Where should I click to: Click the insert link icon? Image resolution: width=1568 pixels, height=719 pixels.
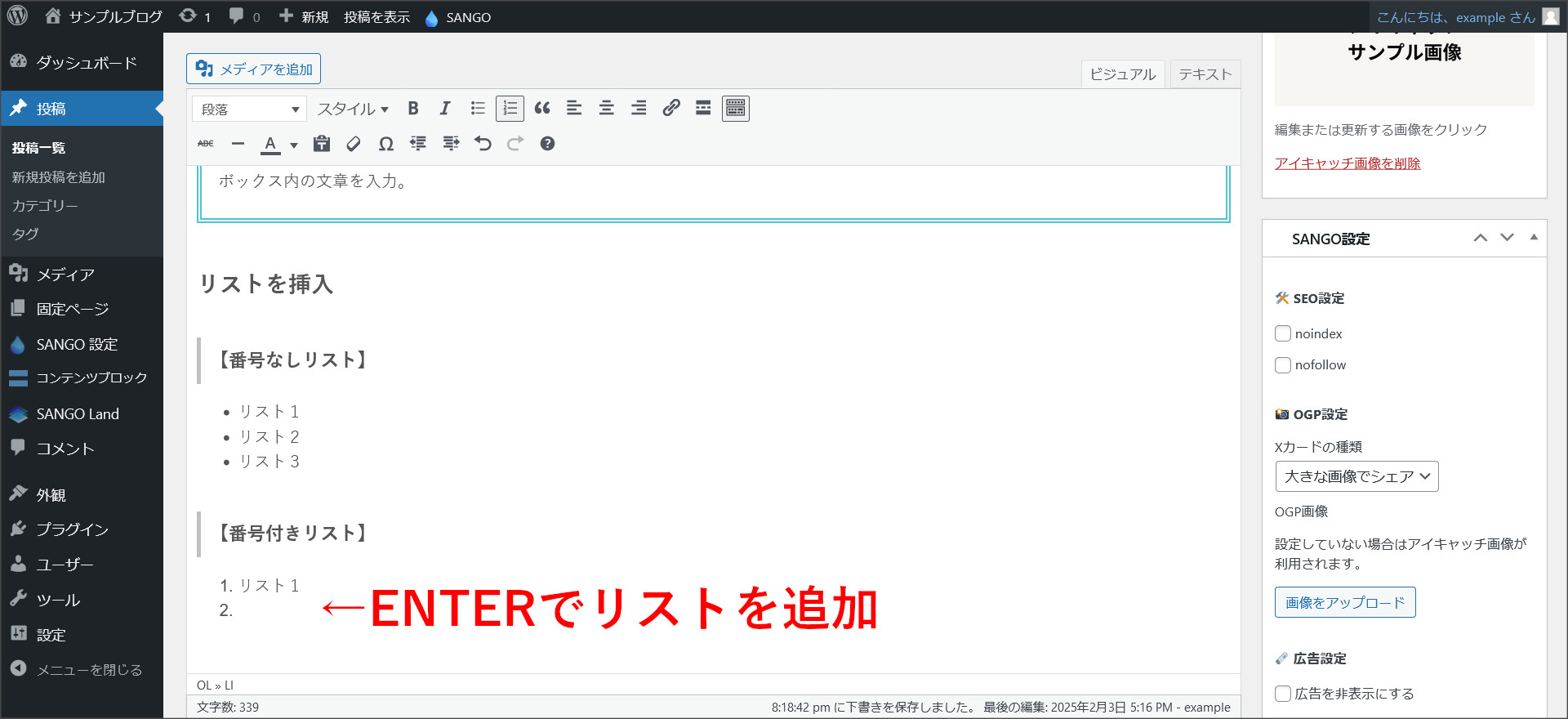pyautogui.click(x=671, y=109)
